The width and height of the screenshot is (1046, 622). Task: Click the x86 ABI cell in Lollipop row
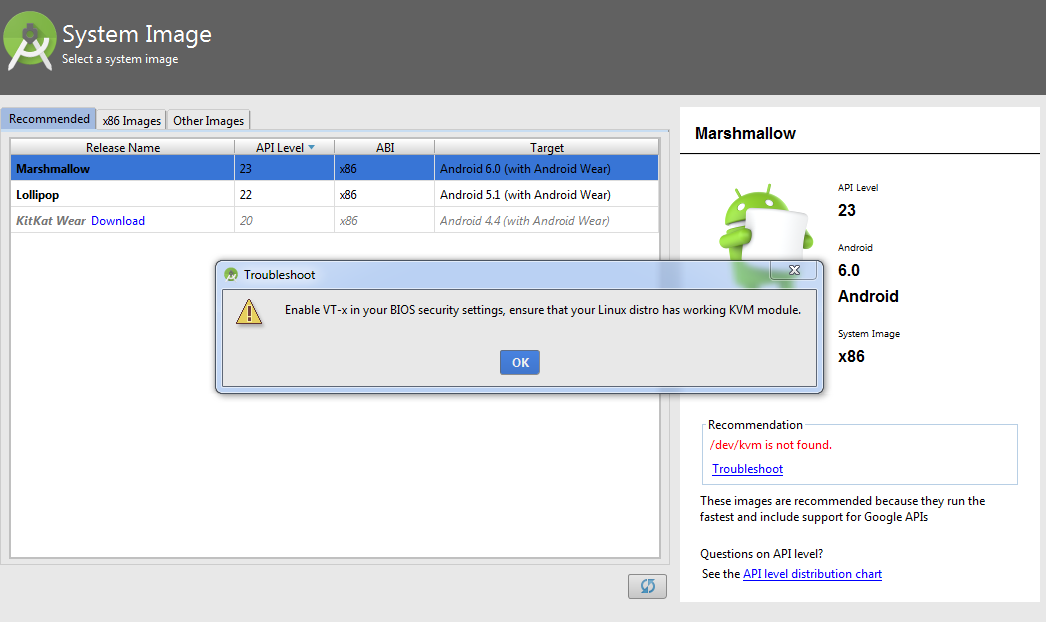tap(384, 194)
